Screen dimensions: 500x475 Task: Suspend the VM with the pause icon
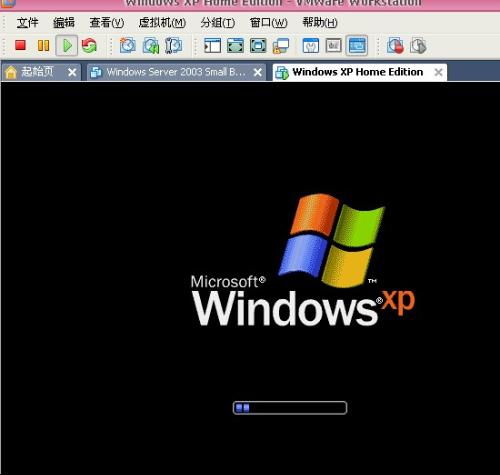(43, 45)
